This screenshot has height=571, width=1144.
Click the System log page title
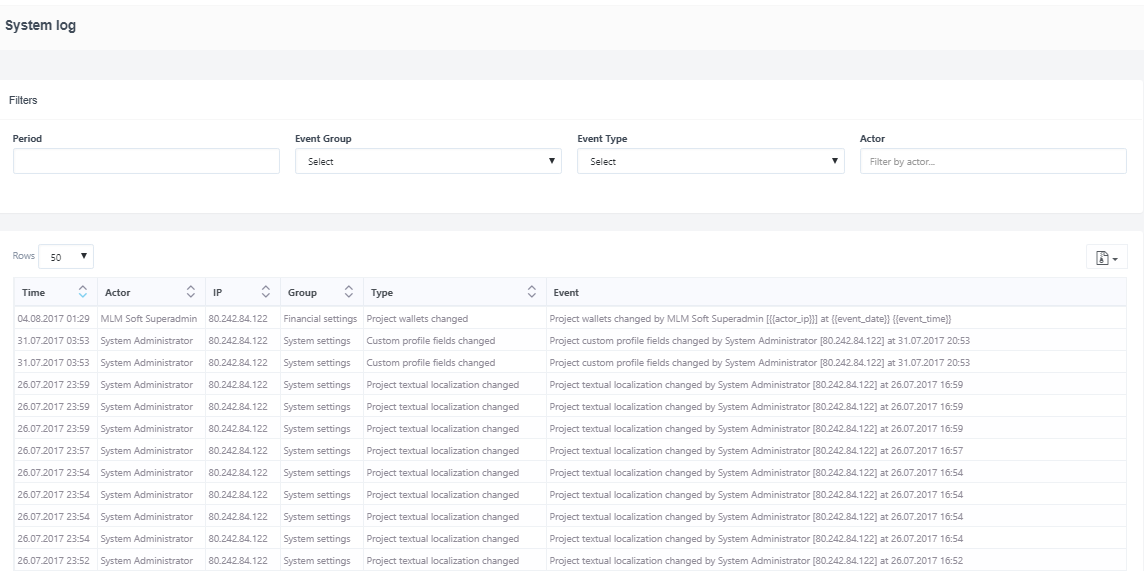click(x=41, y=26)
